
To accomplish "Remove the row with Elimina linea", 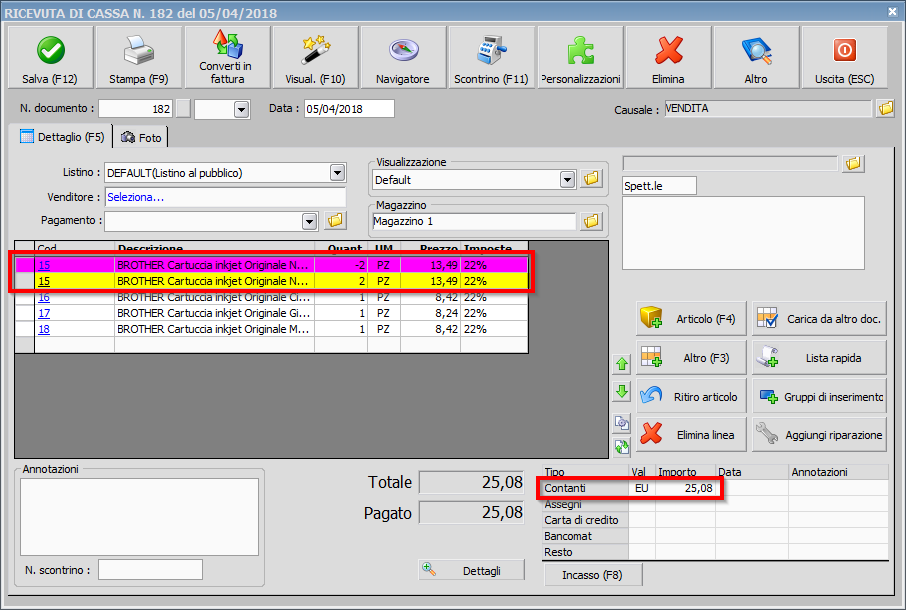I will [691, 434].
